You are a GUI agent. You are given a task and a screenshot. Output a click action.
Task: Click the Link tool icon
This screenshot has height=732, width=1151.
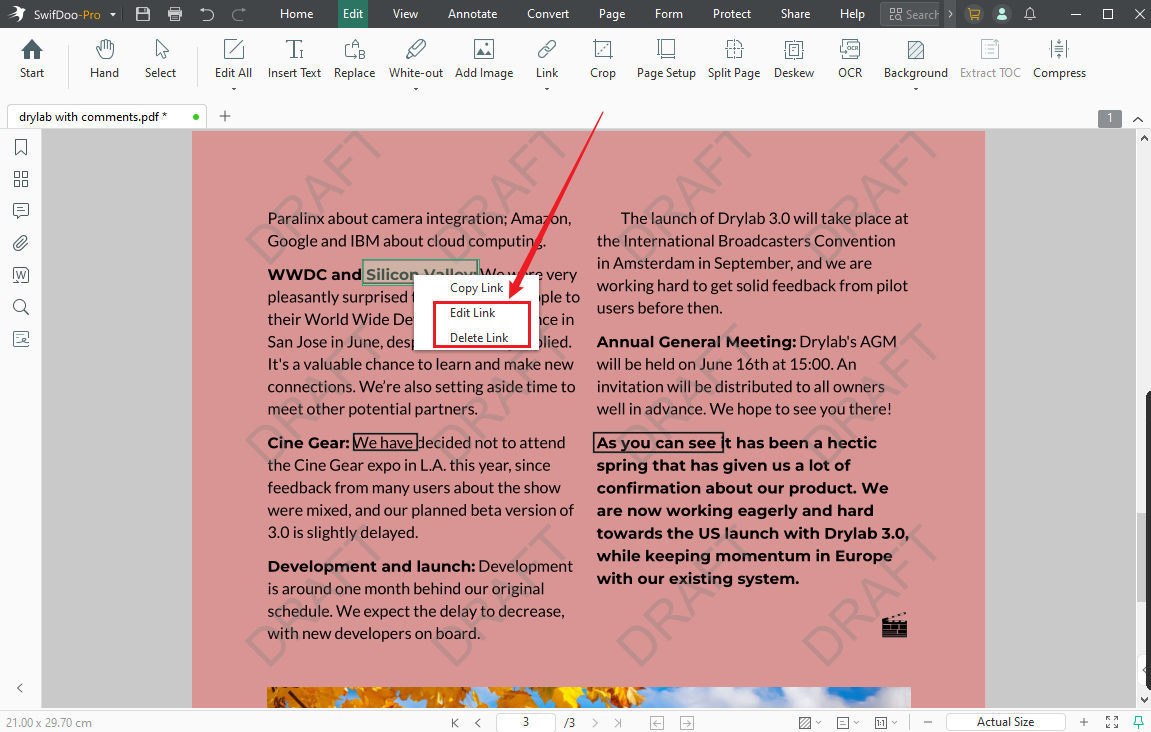click(x=547, y=49)
